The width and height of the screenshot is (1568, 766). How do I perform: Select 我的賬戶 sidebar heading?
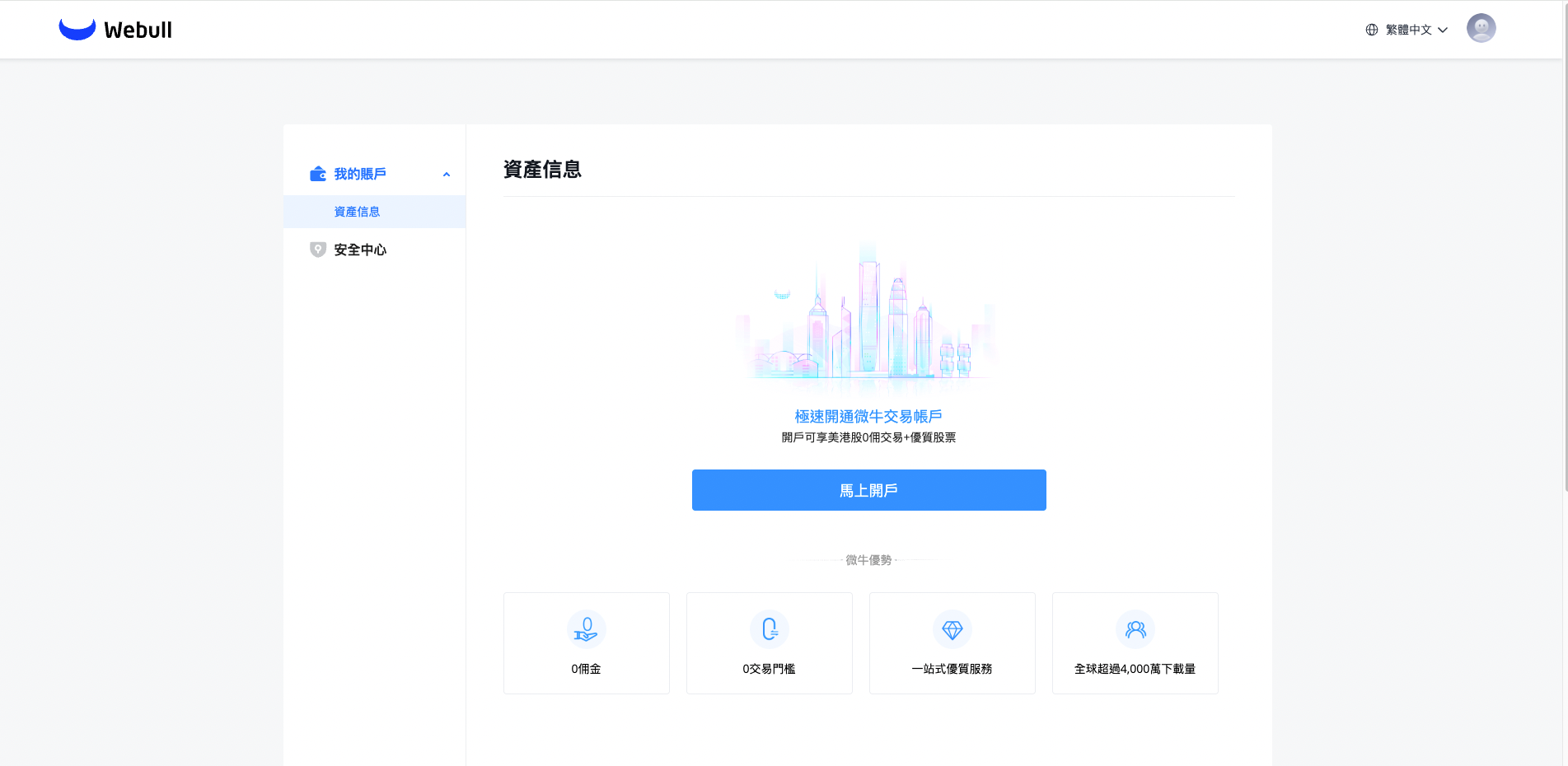coord(360,174)
